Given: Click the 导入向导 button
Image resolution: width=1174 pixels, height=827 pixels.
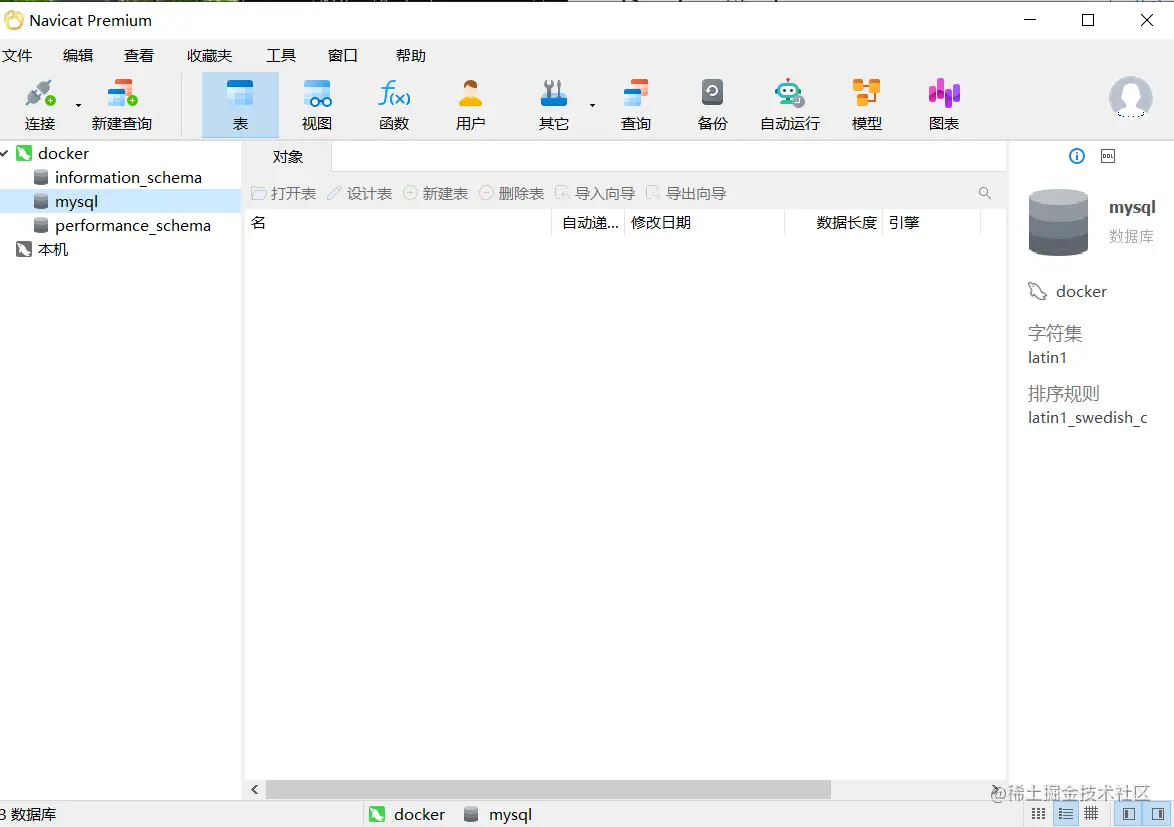Looking at the screenshot, I should [595, 193].
